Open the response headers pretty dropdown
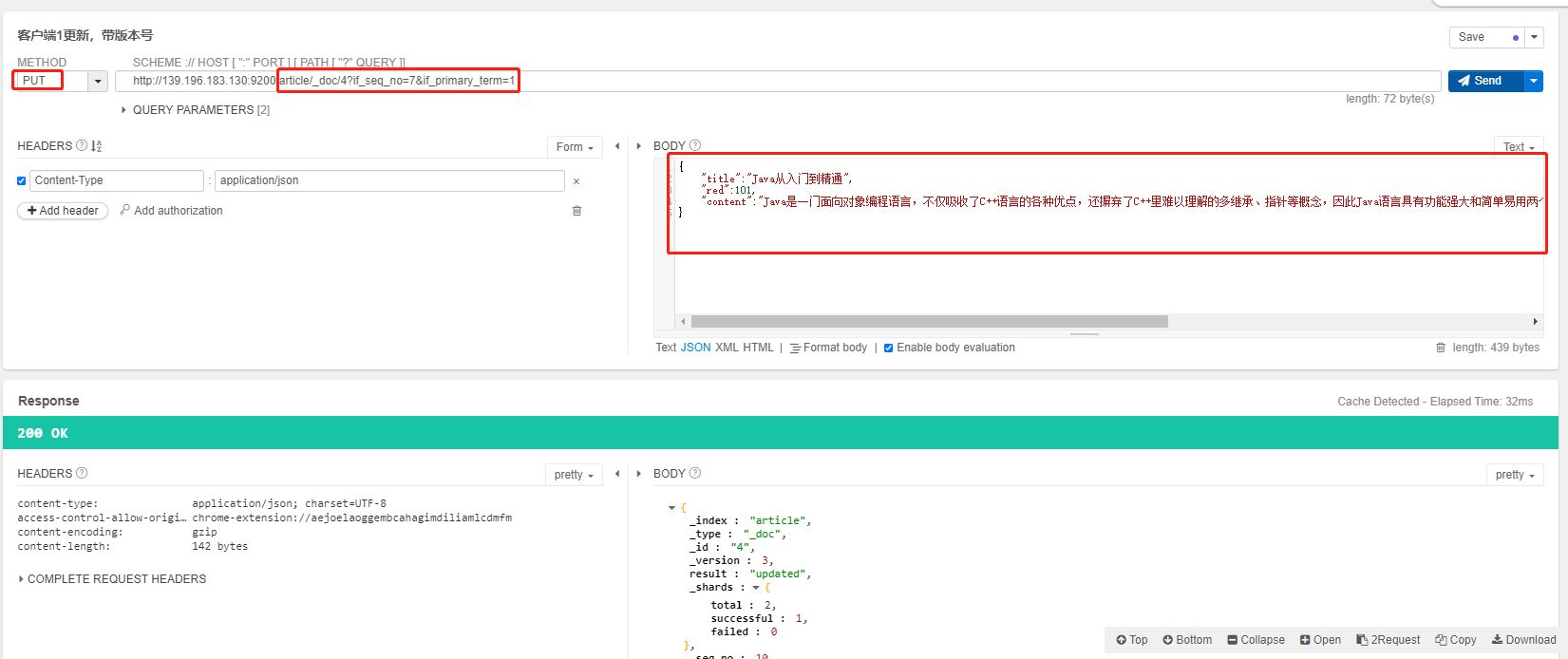This screenshot has width=1568, height=659. 574,475
